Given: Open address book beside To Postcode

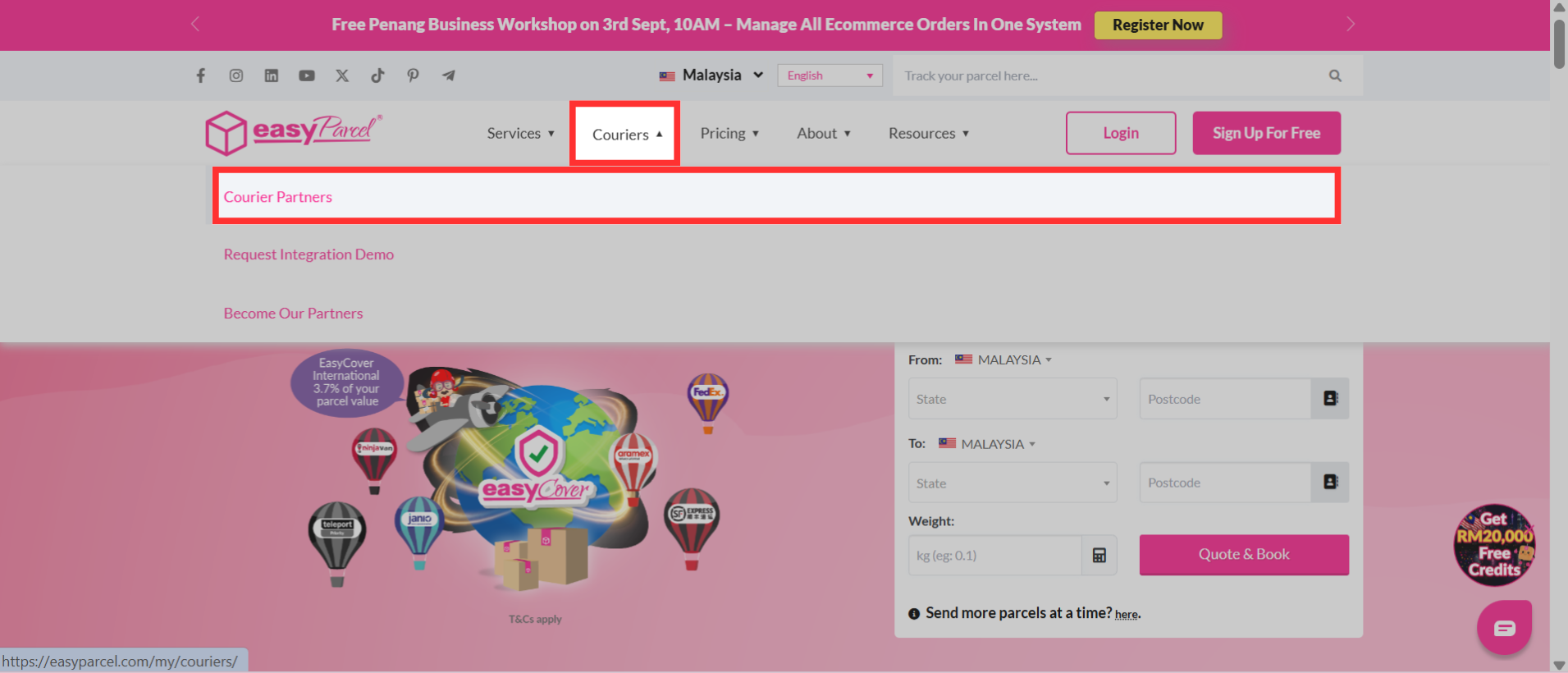Looking at the screenshot, I should click(1330, 482).
